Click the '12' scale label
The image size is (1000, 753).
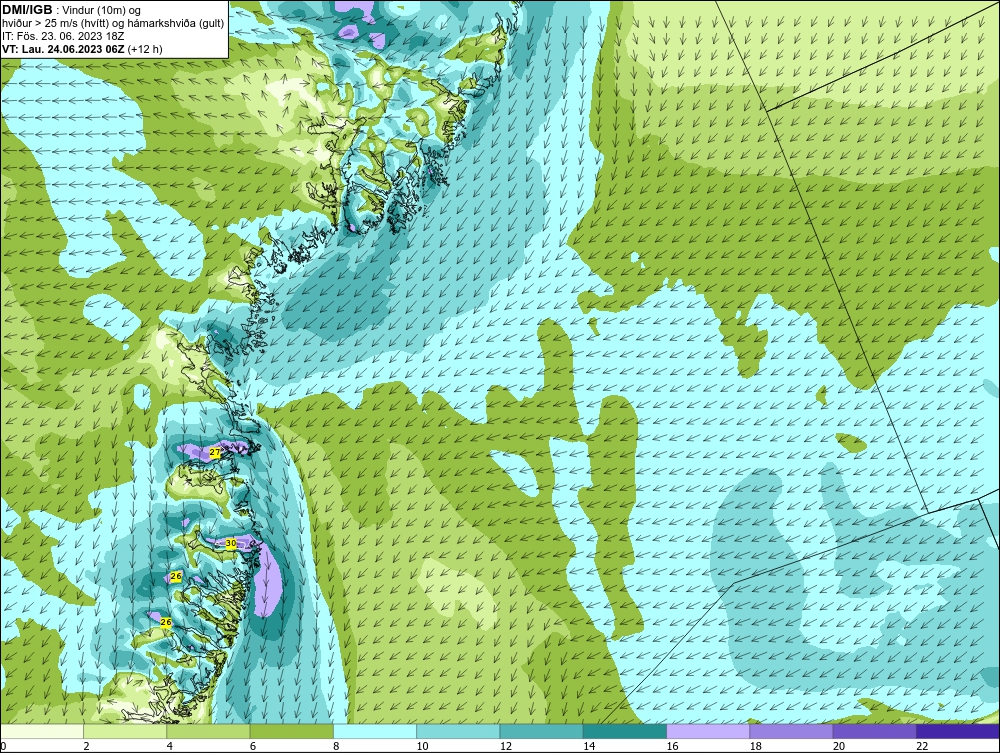(506, 746)
